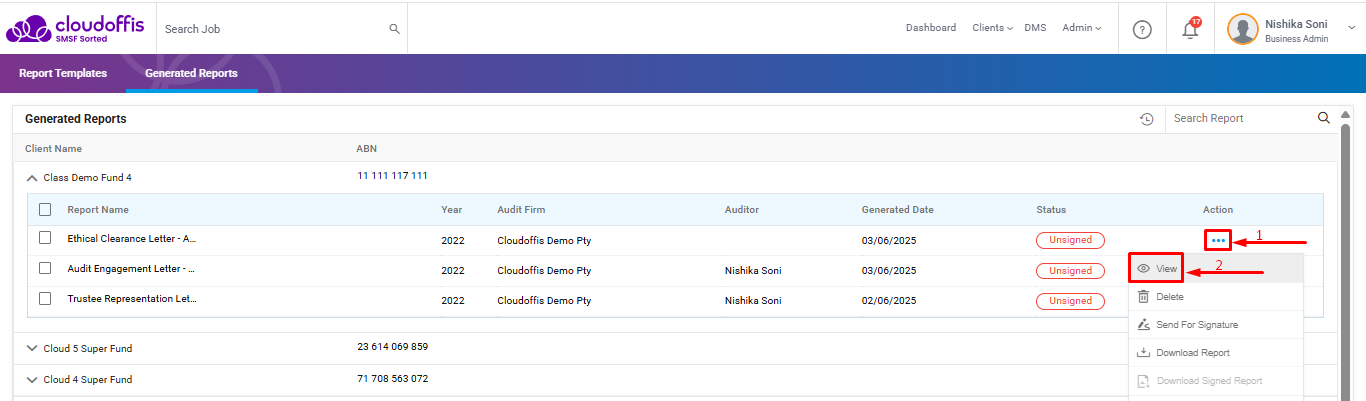Click the Cloudoffis logo
This screenshot has height=401, width=1366.
point(74,28)
